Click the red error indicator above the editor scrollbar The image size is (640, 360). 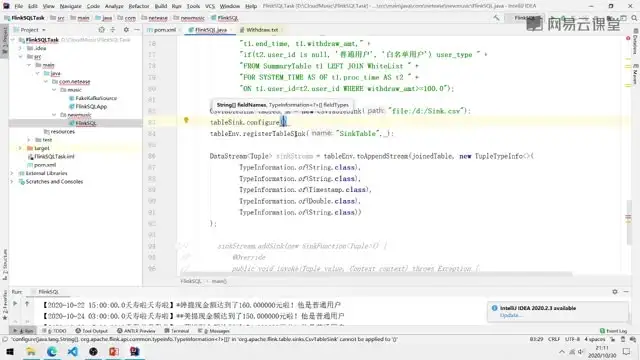coord(628,38)
